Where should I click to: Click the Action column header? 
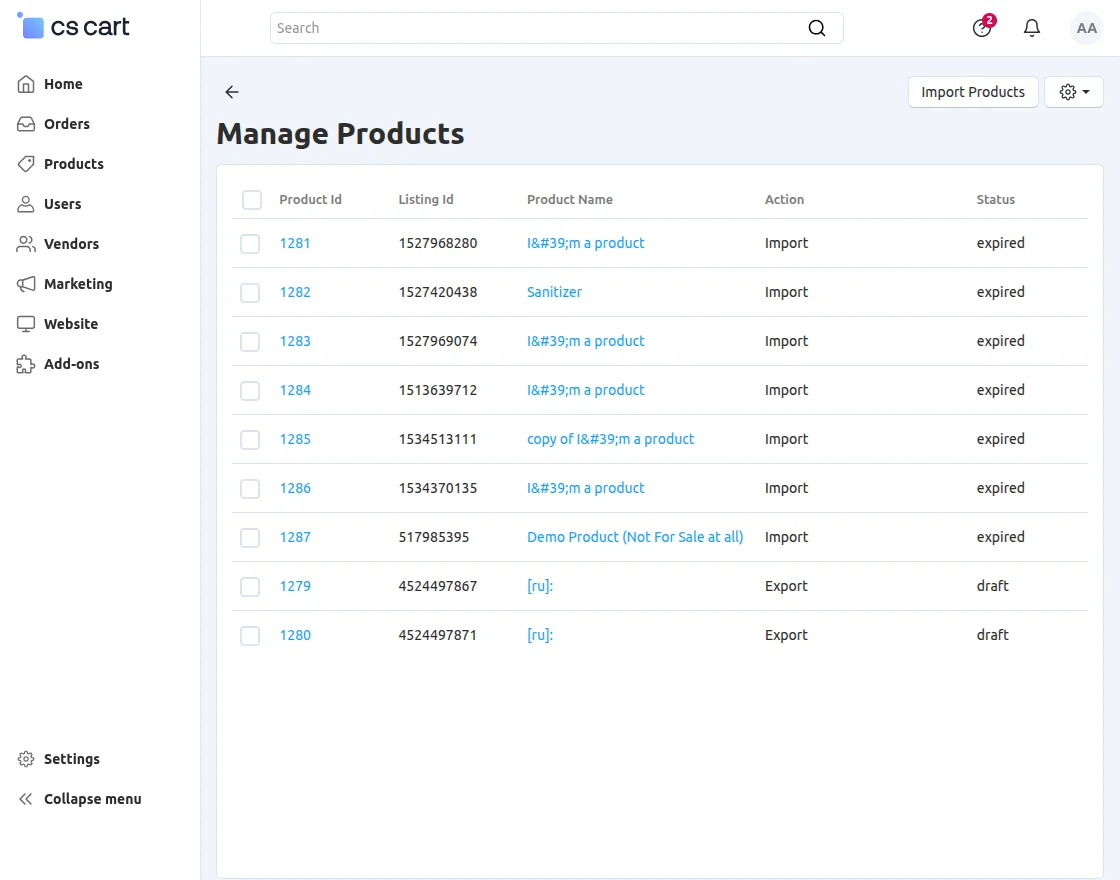(784, 200)
